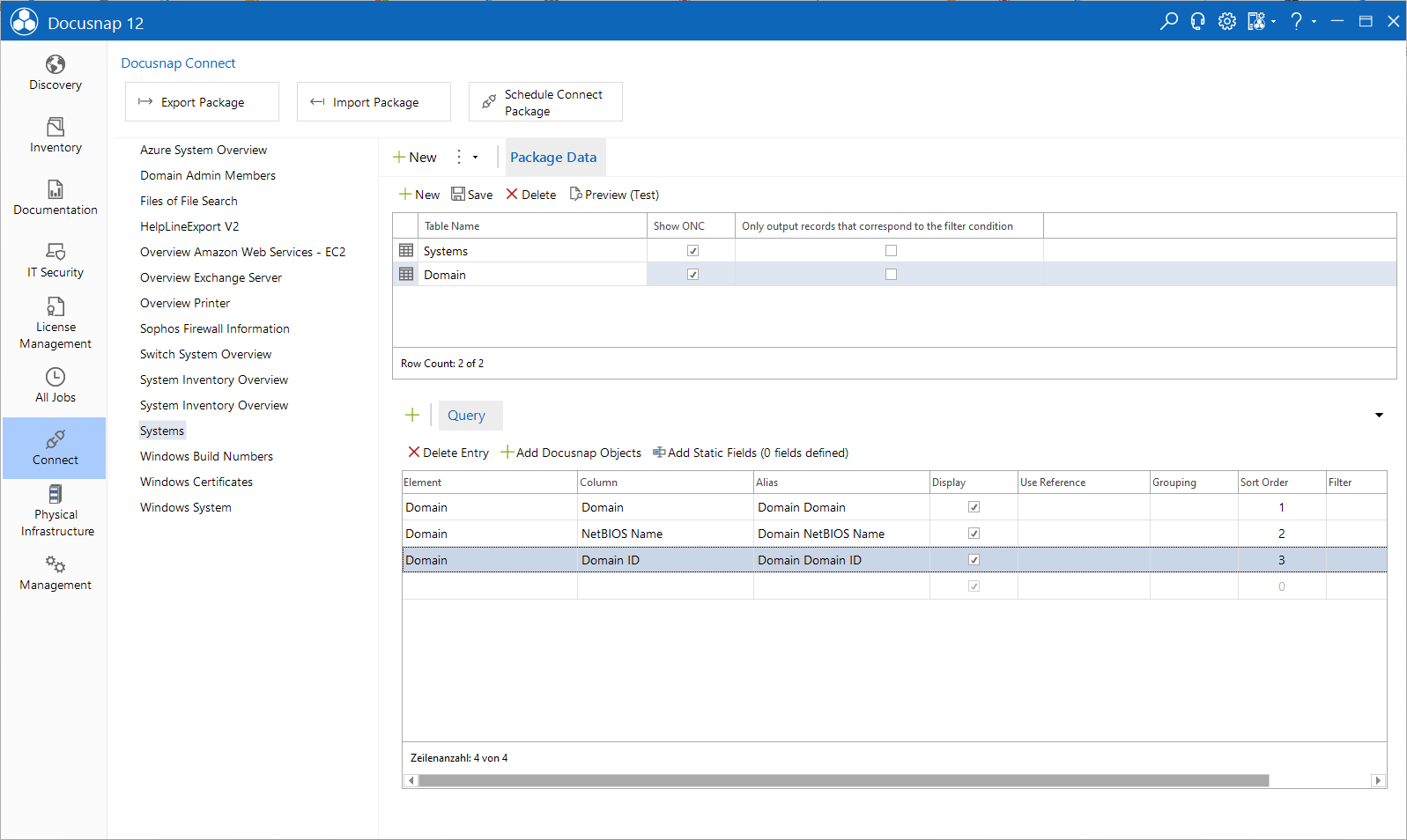This screenshot has height=840, width=1407.
Task: Select Overview Exchange Server package
Action: click(x=211, y=277)
